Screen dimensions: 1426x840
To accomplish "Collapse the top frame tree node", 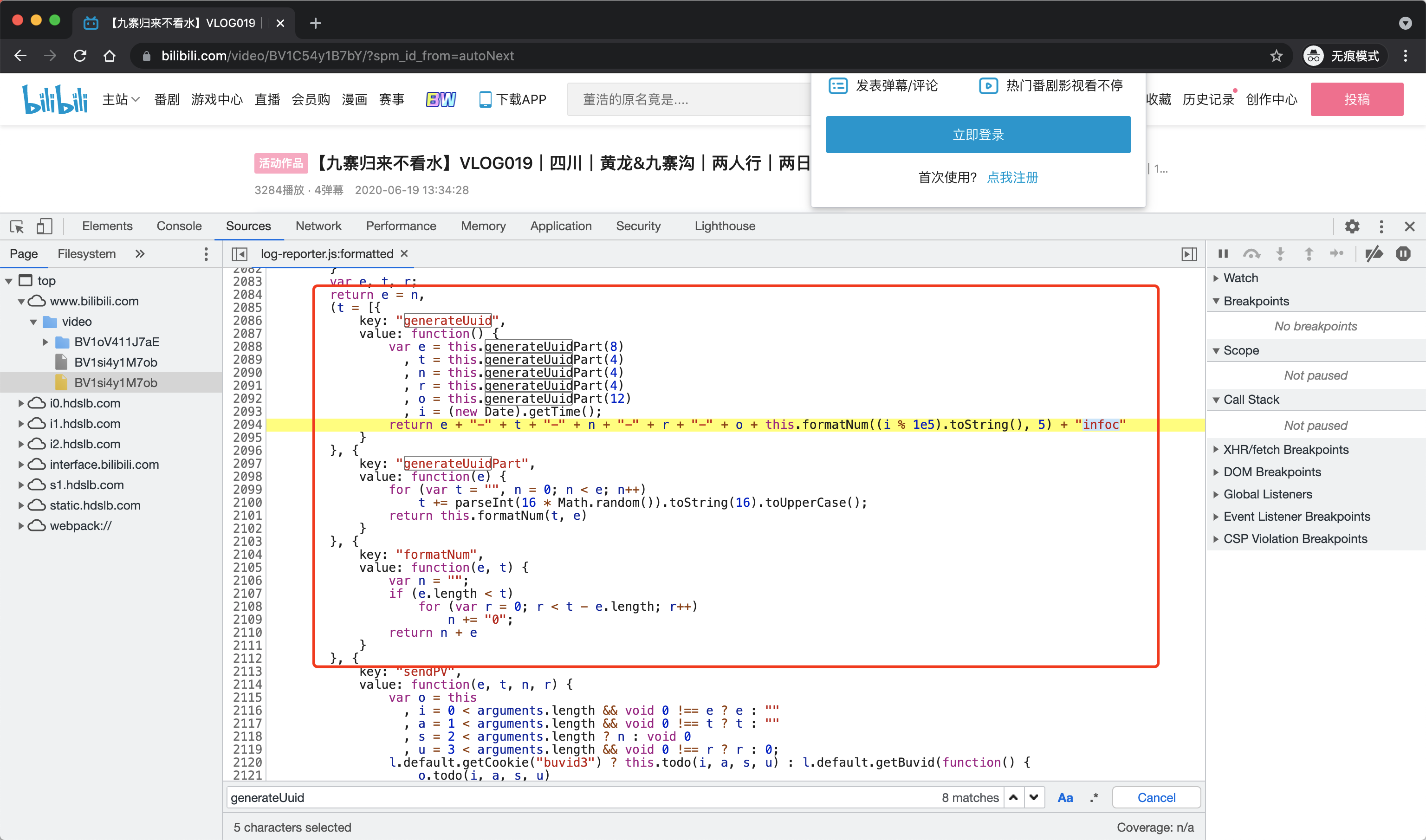I will (x=9, y=281).
